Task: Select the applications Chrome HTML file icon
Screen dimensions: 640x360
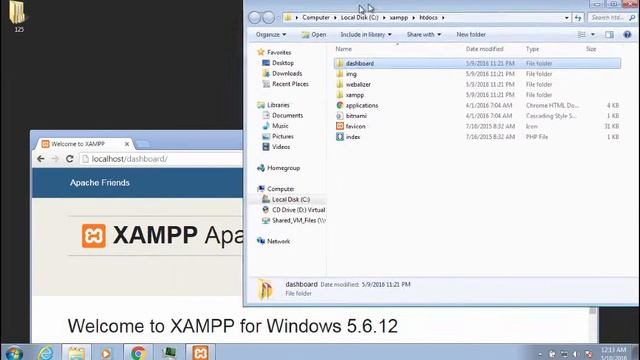Action: pos(340,105)
